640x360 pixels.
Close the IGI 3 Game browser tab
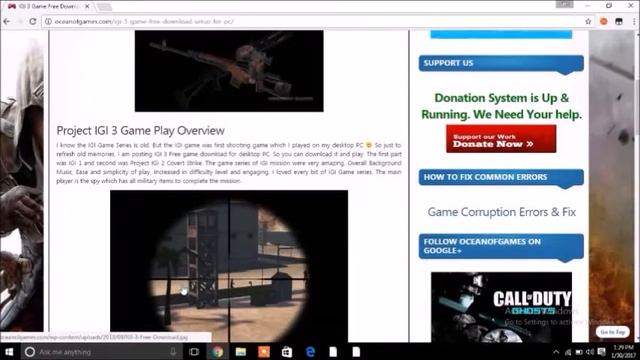click(x=87, y=6)
